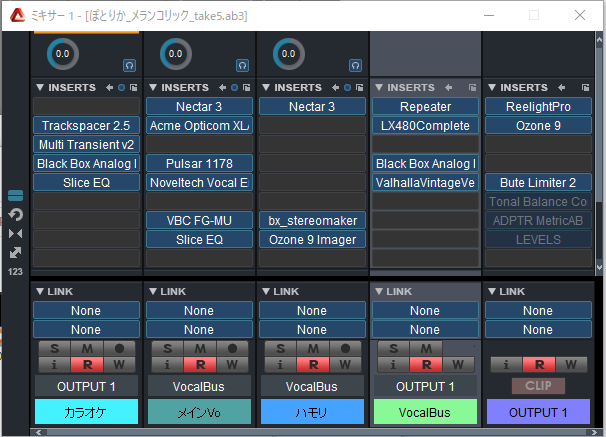Mute the カラオケ channel
The image size is (606, 437).
coord(87,349)
